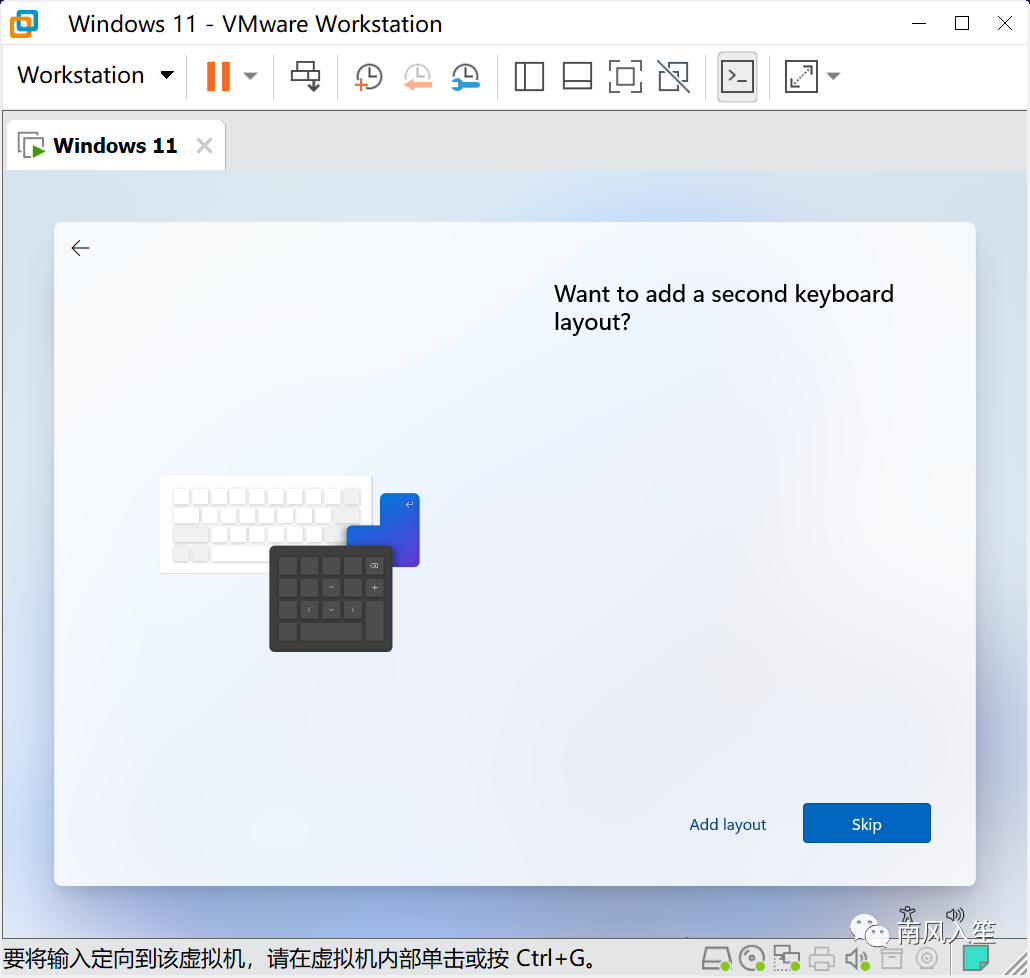The height and width of the screenshot is (978, 1030).
Task: Revert to the previous snapshot
Action: pyautogui.click(x=417, y=76)
